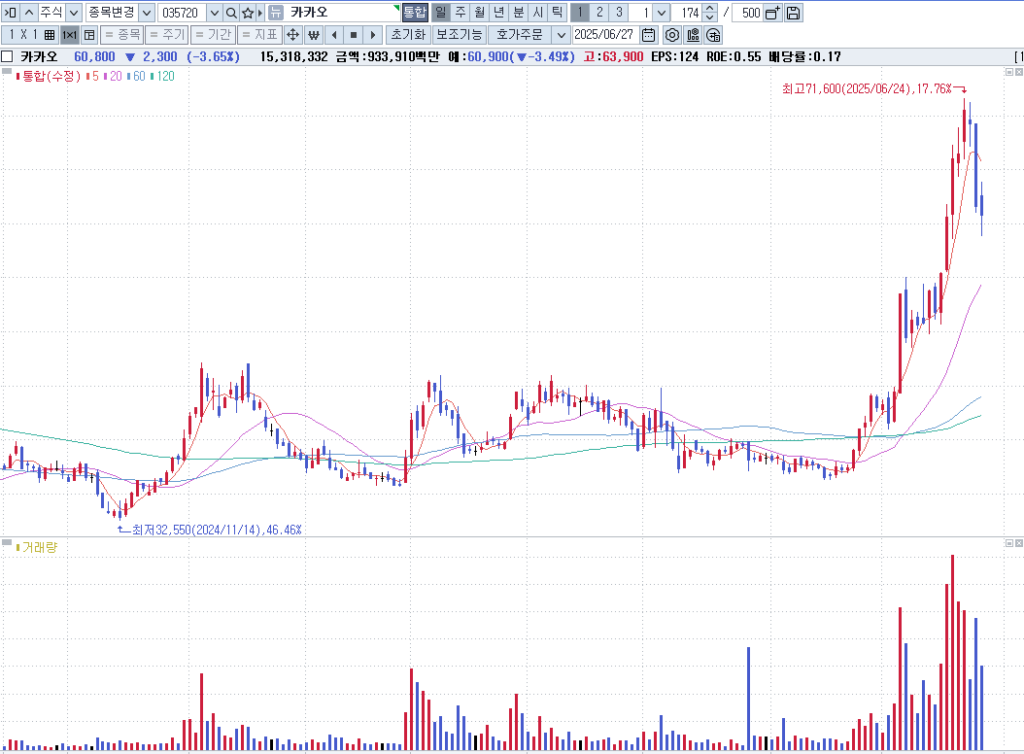
Task: Expand the 호가주문 dropdown arrow
Action: tap(560, 35)
